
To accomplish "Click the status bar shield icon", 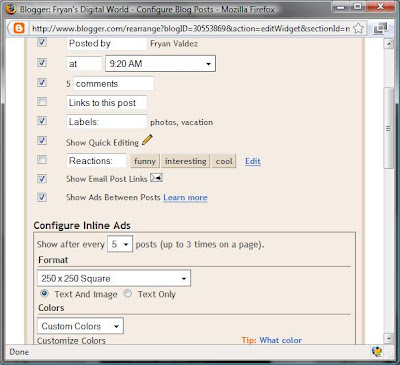I will [377, 351].
